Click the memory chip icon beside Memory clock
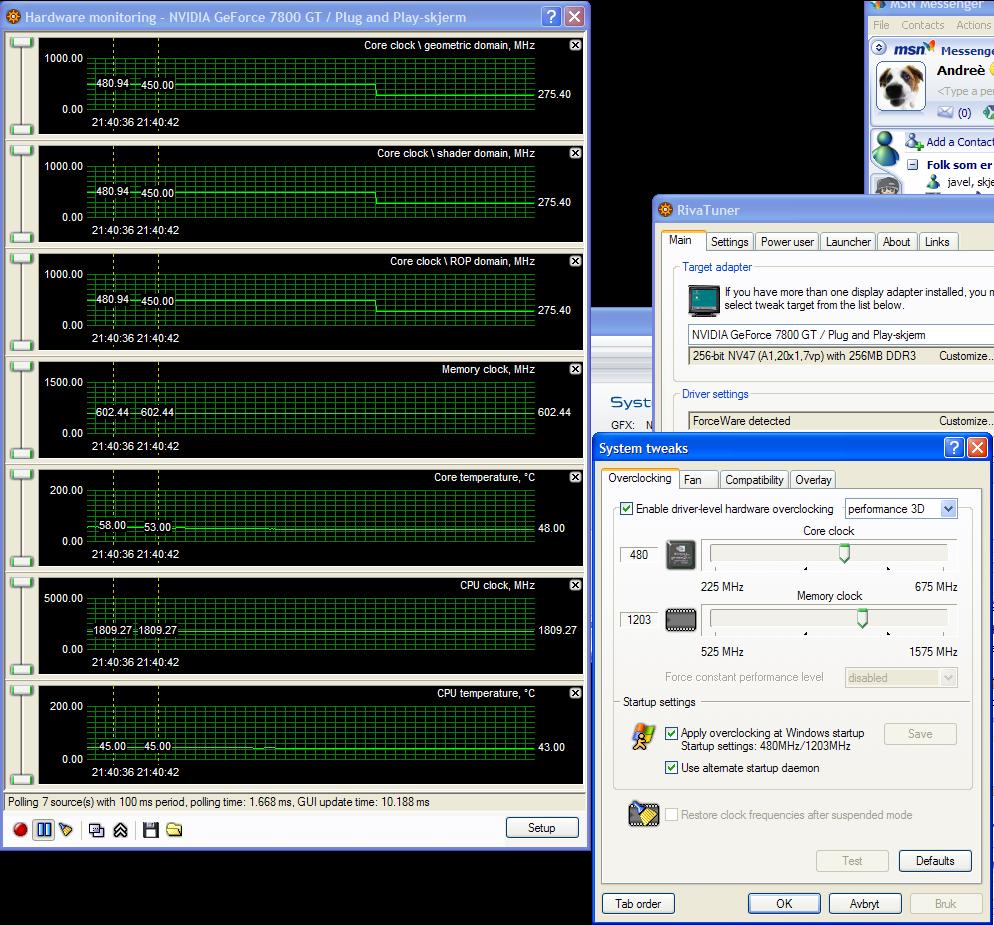This screenshot has height=925, width=994. point(681,619)
